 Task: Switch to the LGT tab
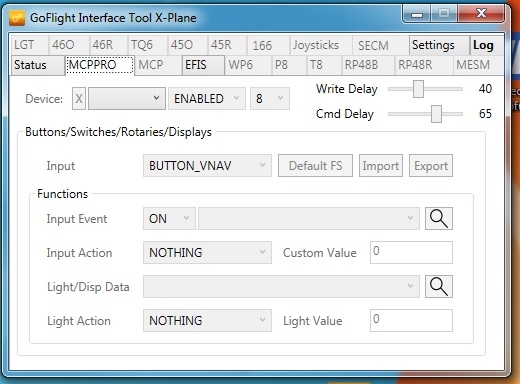(29, 45)
